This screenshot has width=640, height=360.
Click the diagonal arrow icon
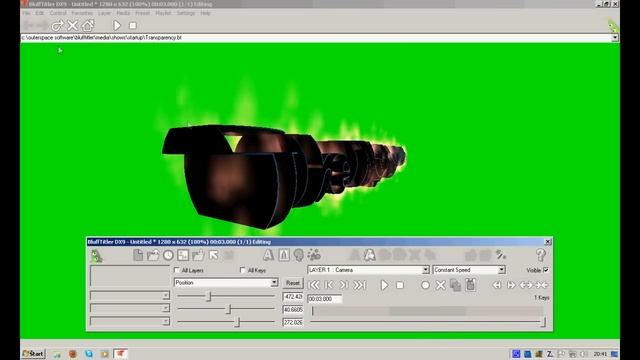[x=213, y=256]
